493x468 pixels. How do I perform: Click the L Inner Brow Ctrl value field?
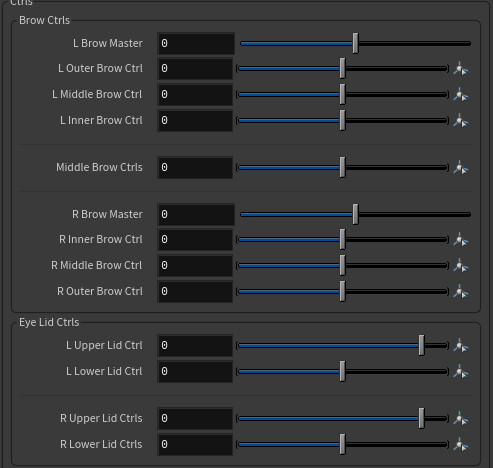point(195,120)
